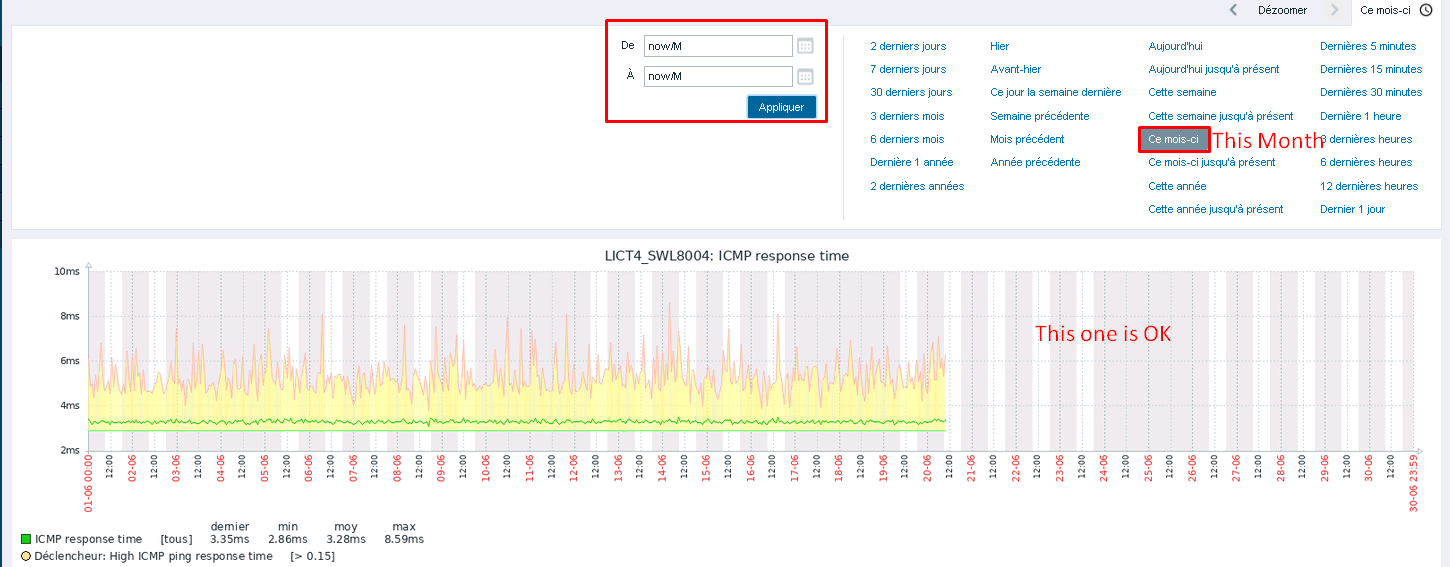
Task: Select Dernière 1 année range
Action: pyautogui.click(x=912, y=162)
